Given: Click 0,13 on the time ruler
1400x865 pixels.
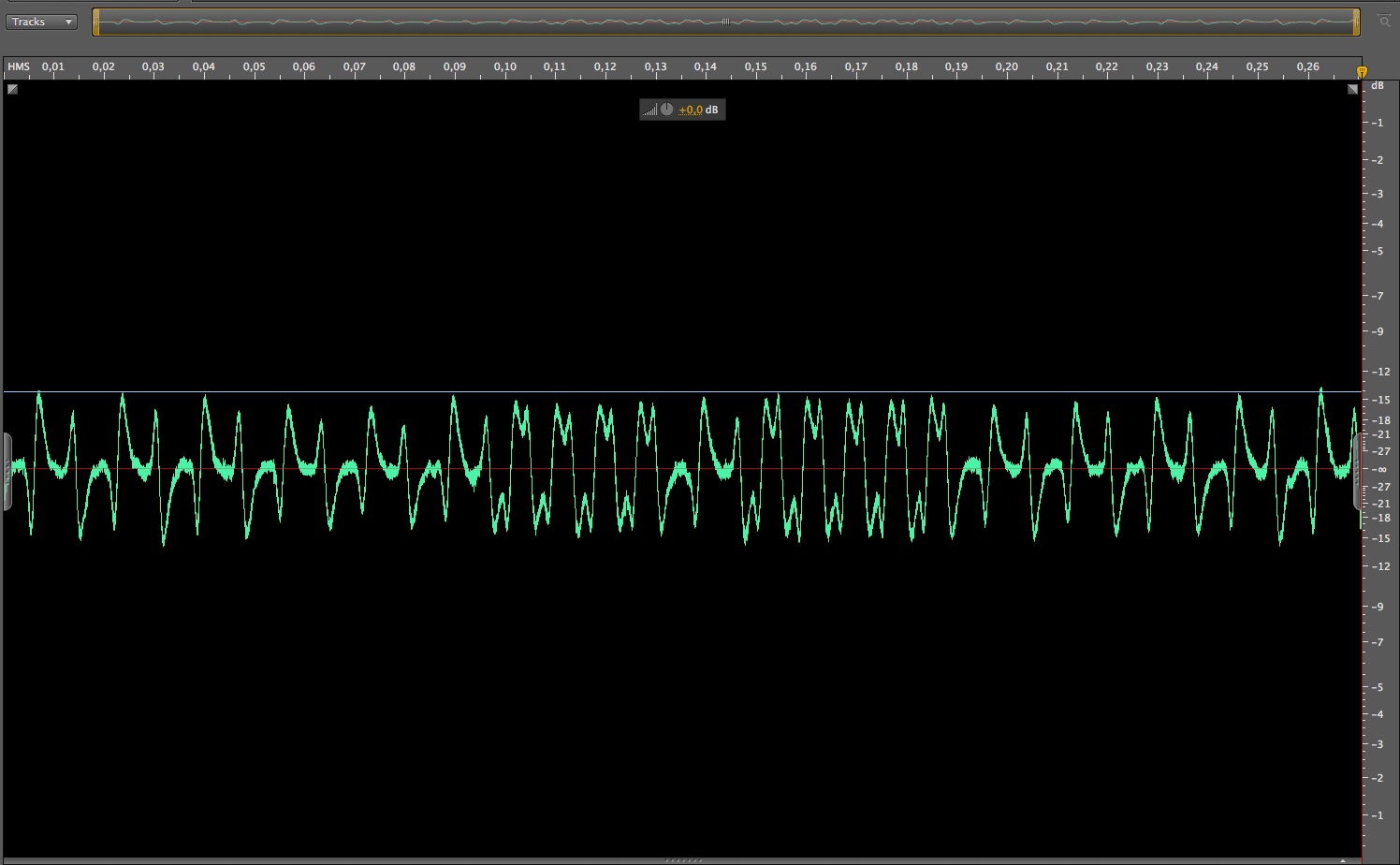Looking at the screenshot, I should [655, 66].
